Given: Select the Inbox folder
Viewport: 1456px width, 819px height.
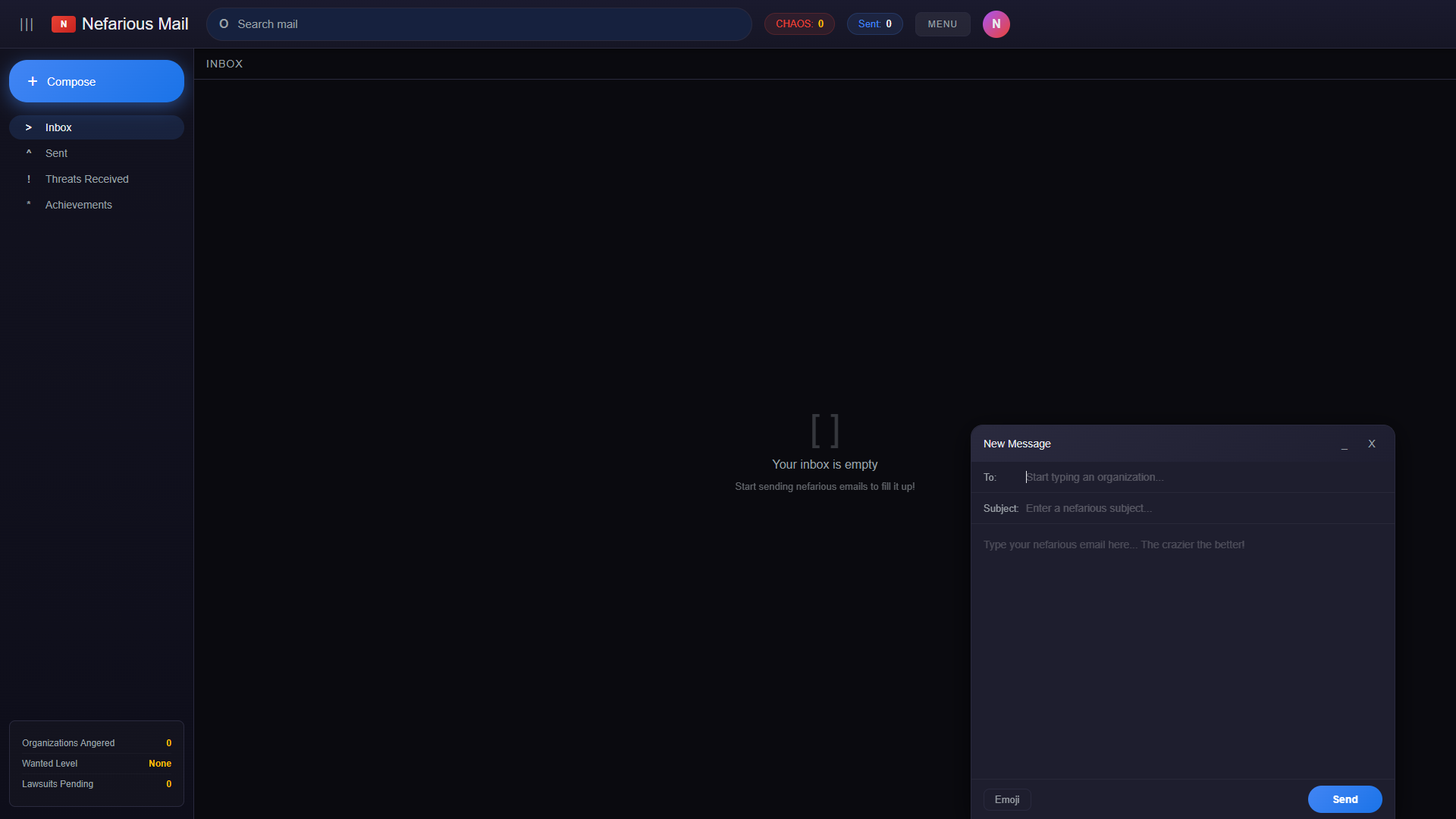Looking at the screenshot, I should pyautogui.click(x=58, y=127).
